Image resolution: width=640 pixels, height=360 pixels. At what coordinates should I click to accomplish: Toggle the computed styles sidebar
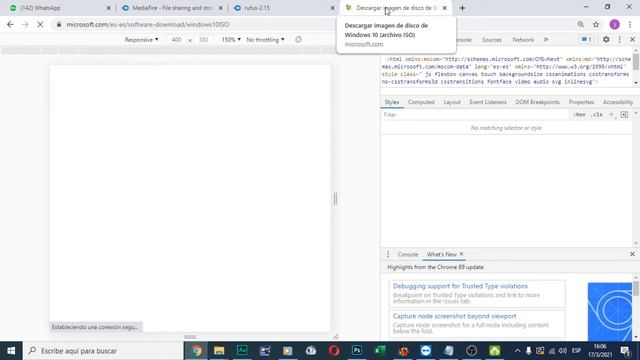coord(624,115)
